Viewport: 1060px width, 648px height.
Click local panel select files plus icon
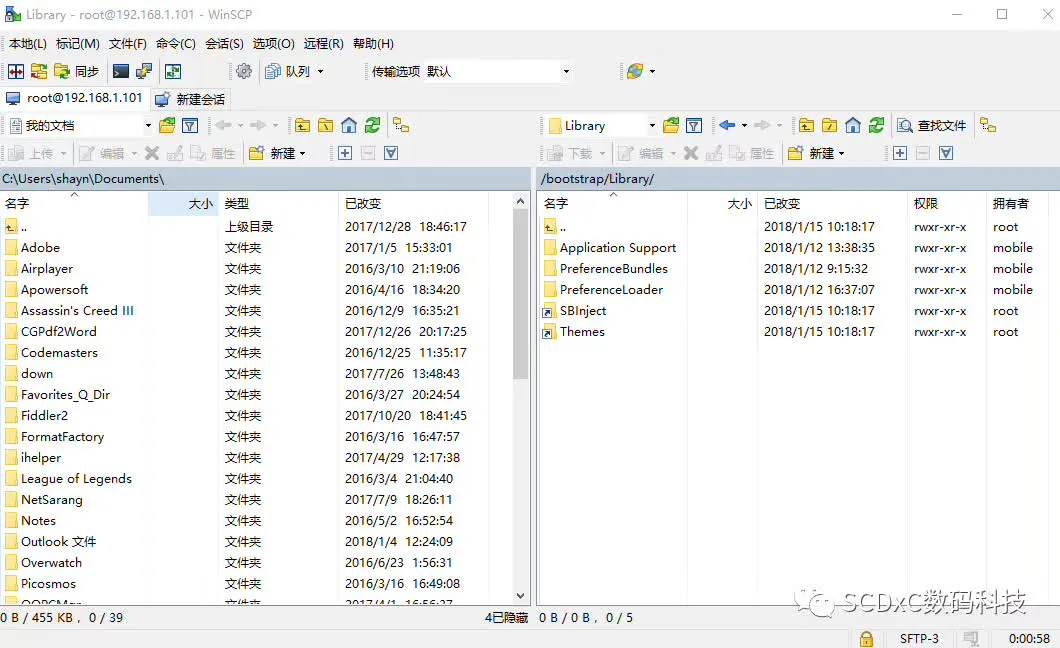[x=345, y=153]
